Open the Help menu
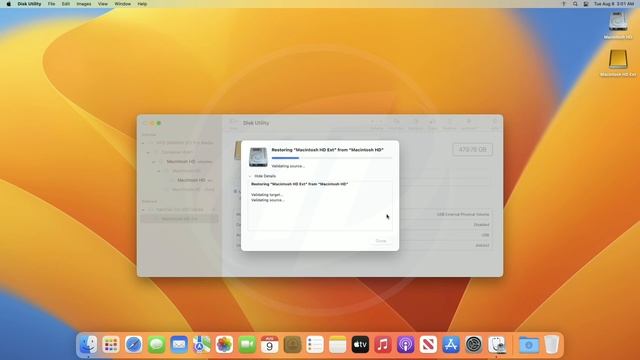 [x=142, y=4]
